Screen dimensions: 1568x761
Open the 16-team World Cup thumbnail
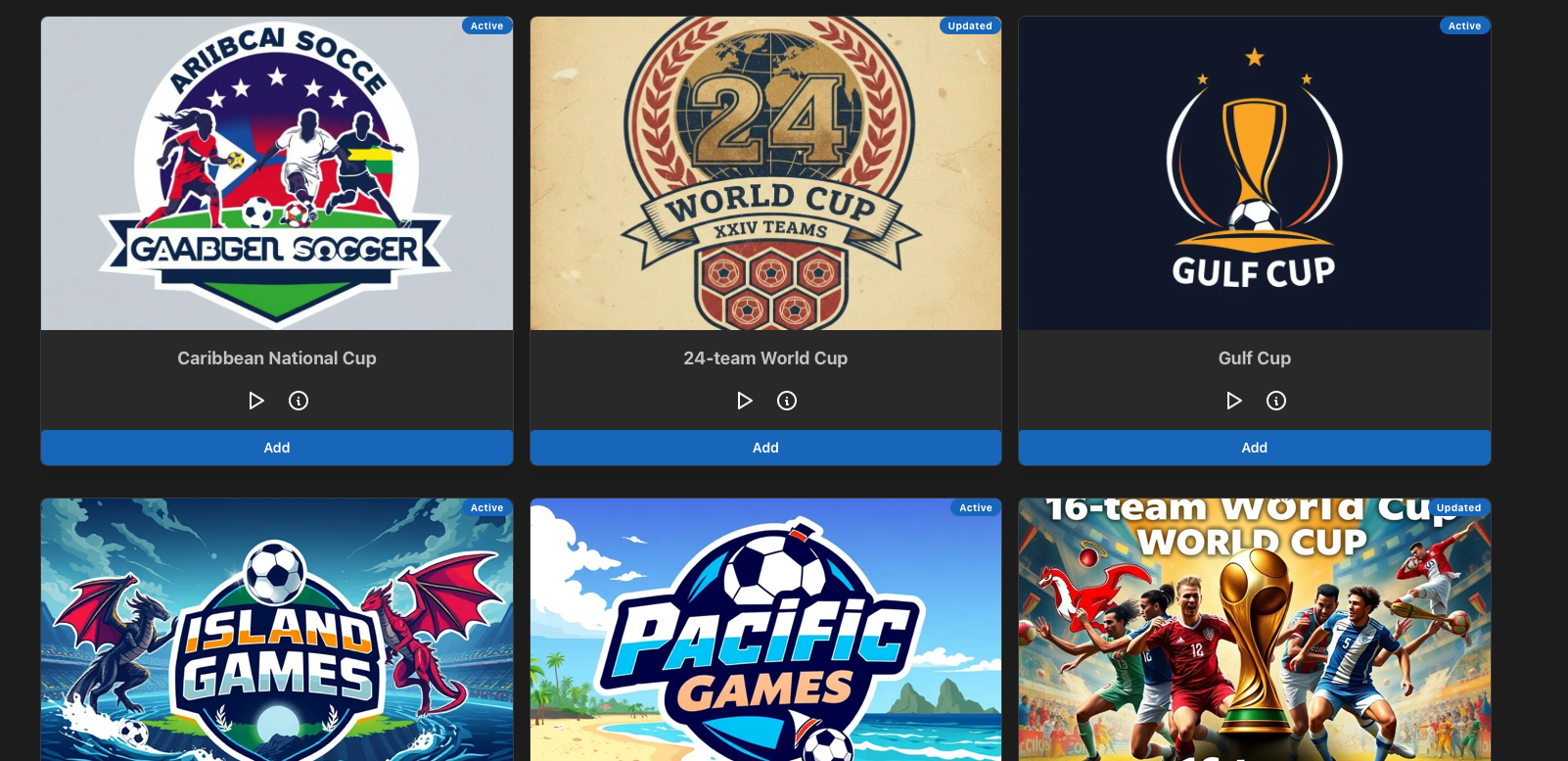point(1255,630)
